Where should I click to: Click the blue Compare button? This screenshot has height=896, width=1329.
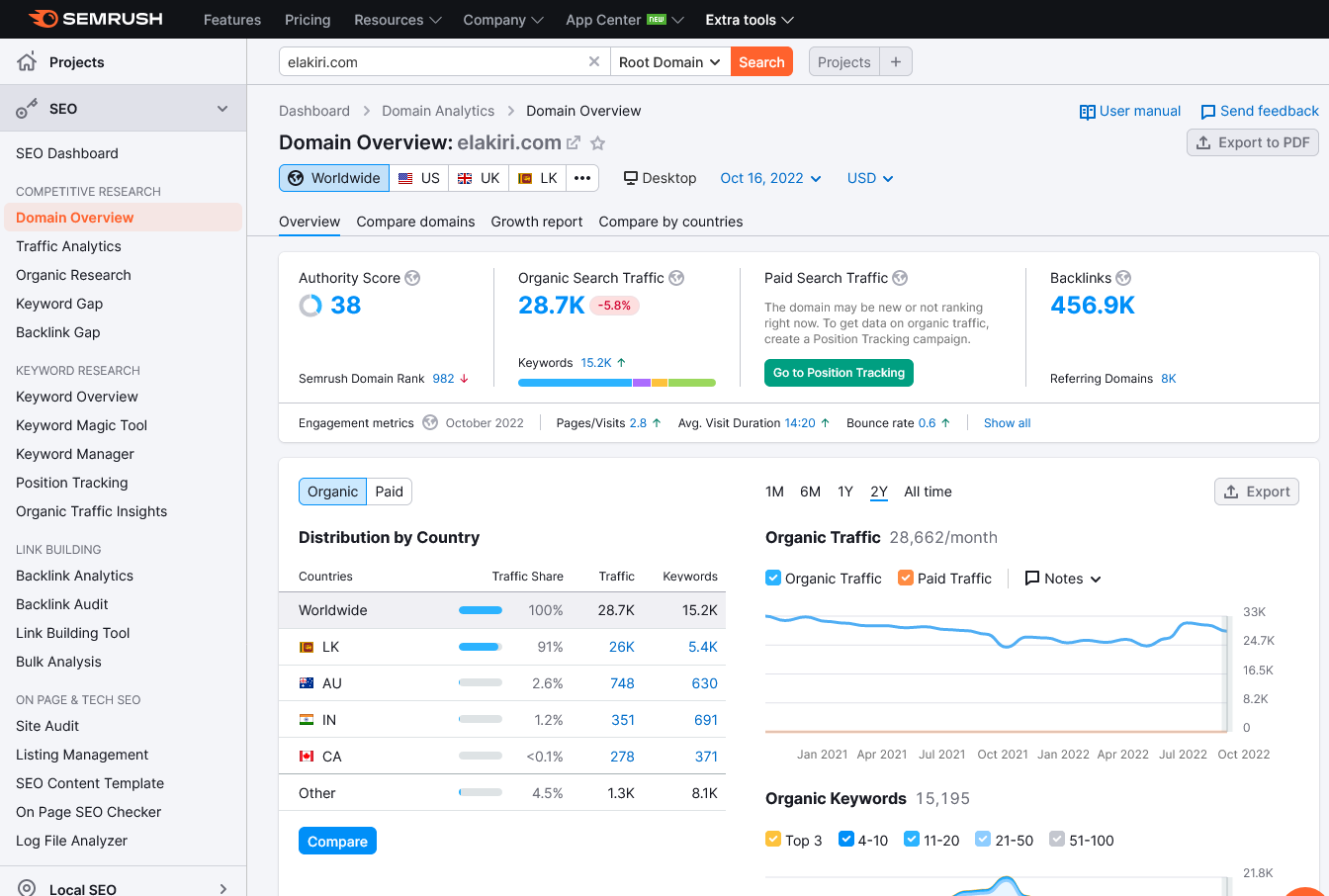[x=337, y=841]
